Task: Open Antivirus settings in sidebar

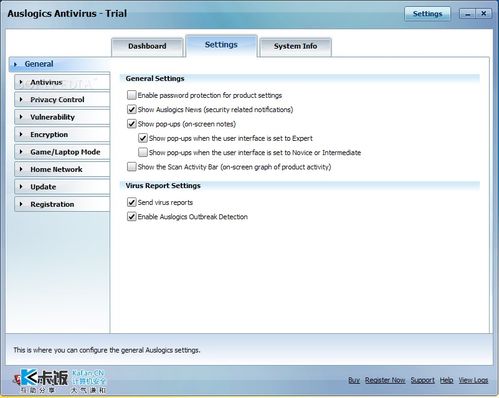Action: 62,82
